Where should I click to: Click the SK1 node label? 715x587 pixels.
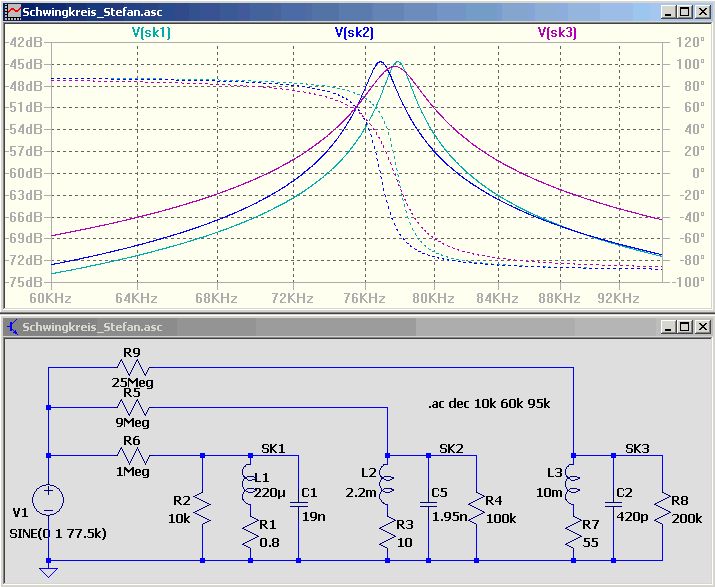(x=273, y=448)
